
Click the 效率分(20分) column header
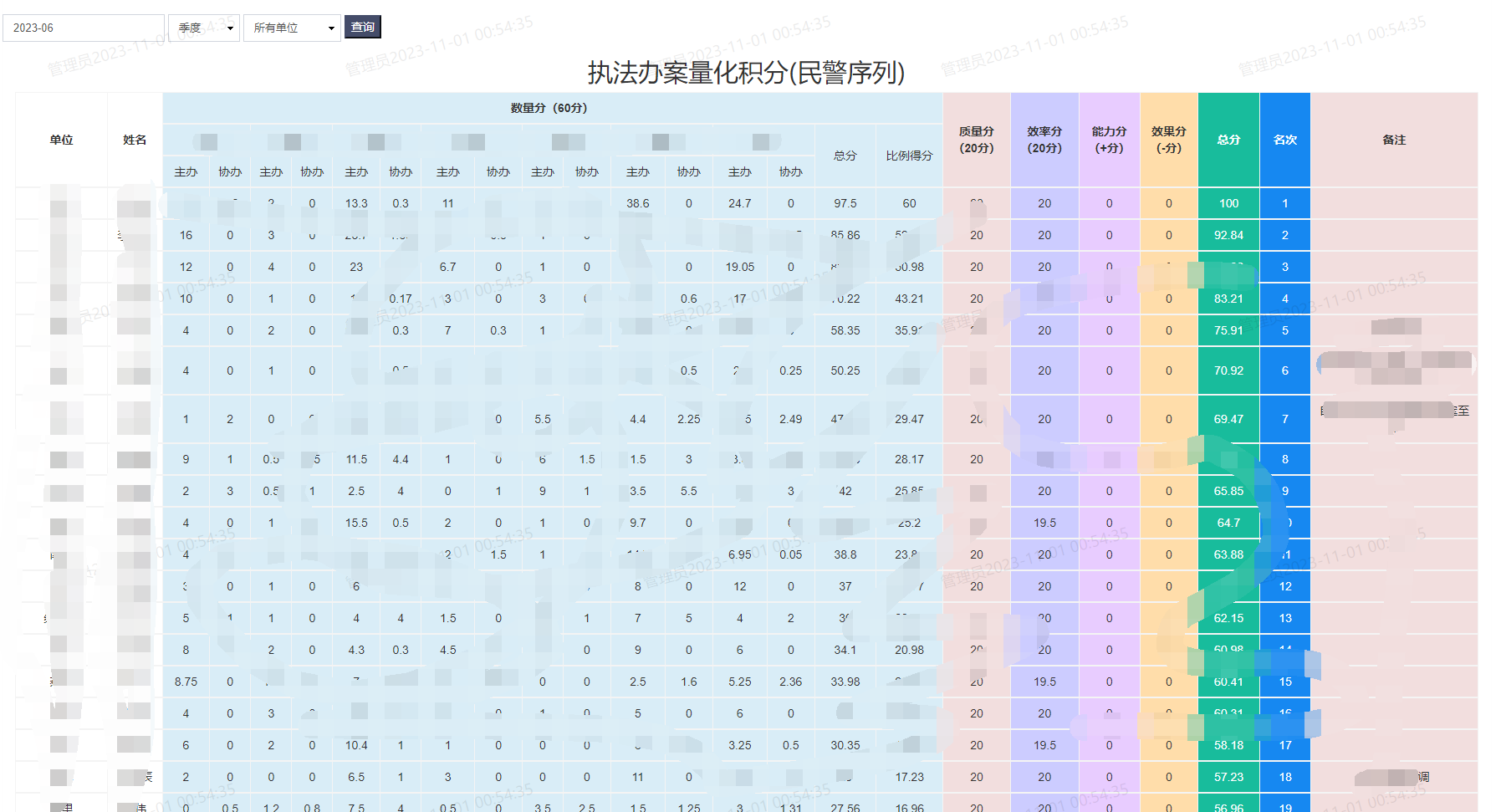pyautogui.click(x=1044, y=140)
